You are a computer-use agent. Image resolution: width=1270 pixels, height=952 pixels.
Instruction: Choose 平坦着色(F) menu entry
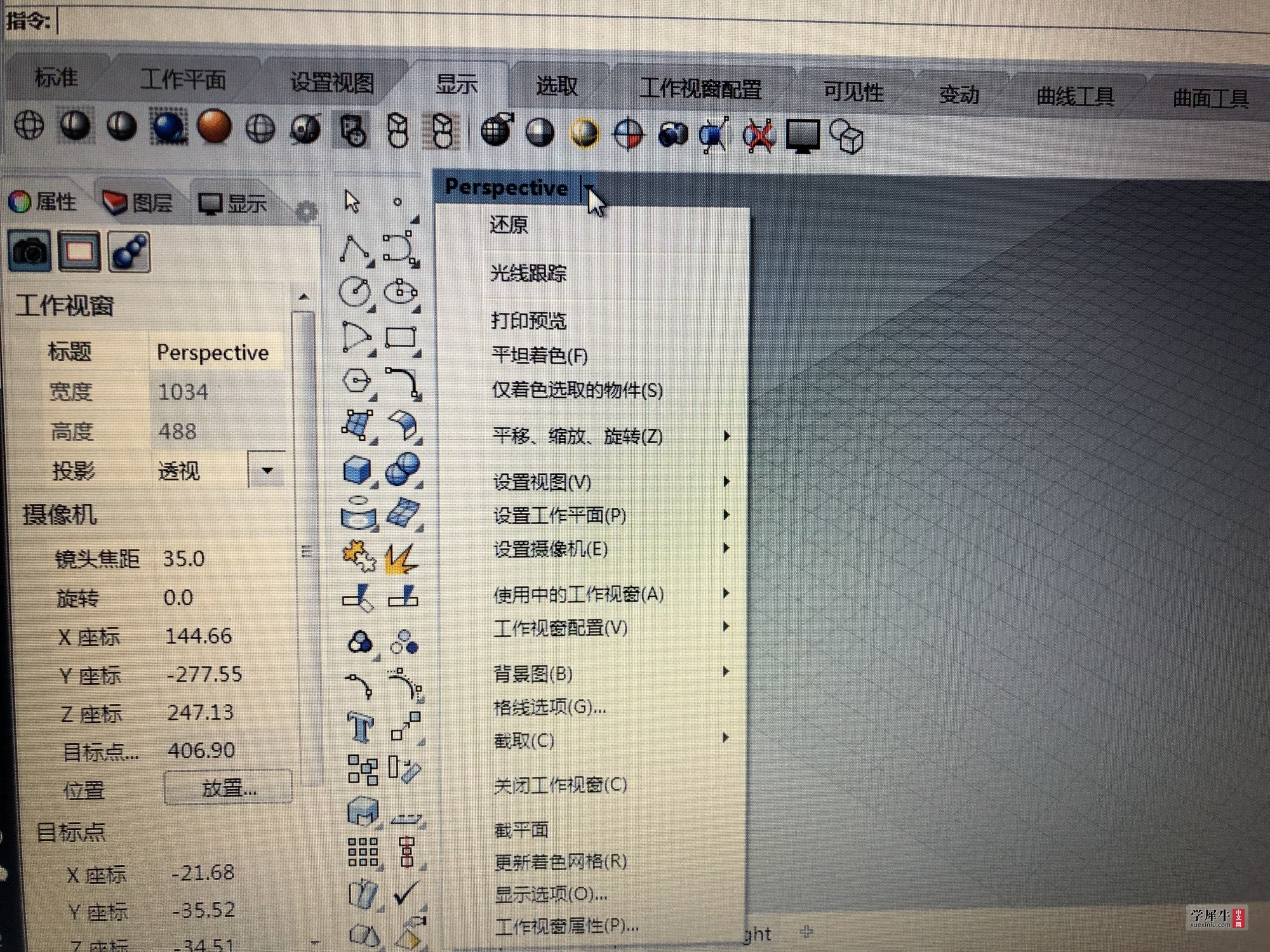pos(540,355)
